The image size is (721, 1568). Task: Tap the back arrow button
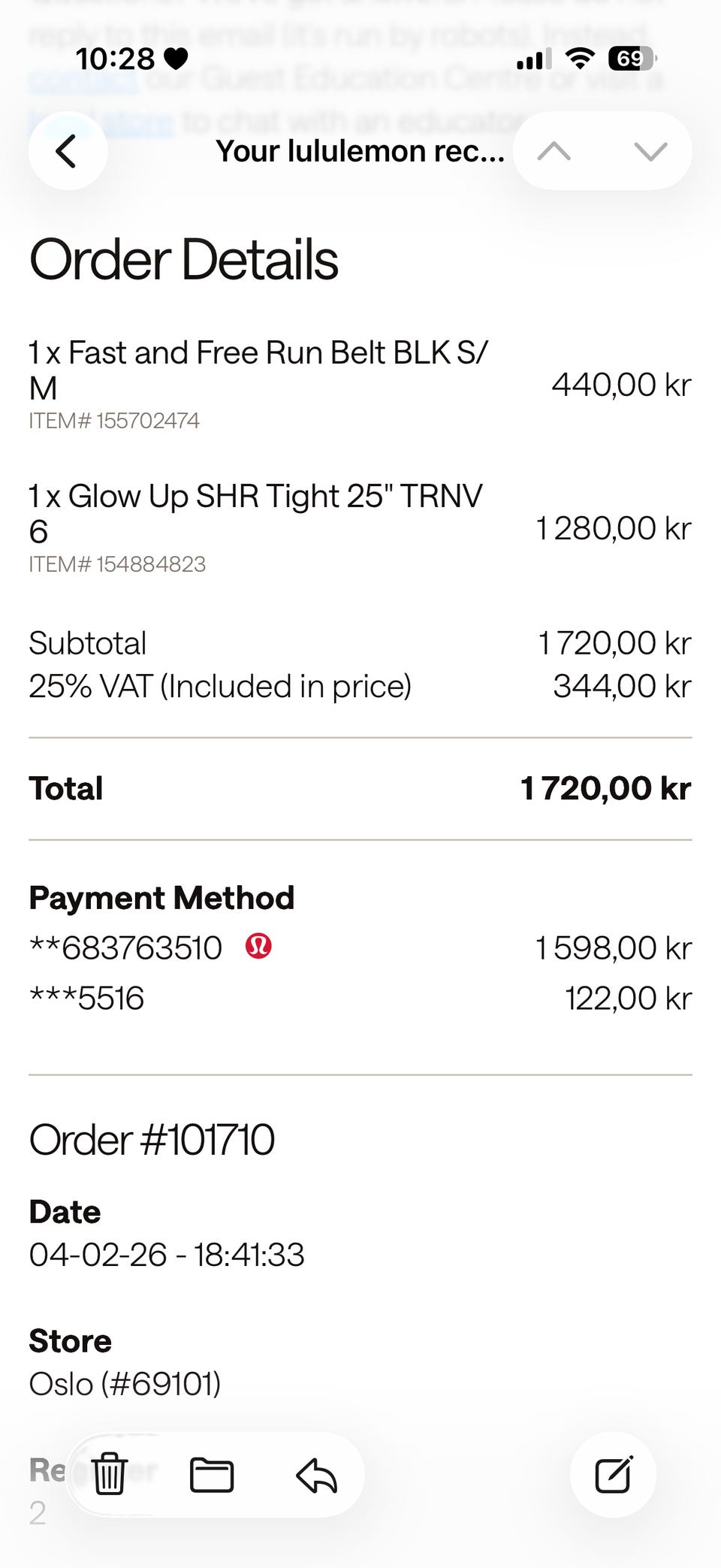pos(68,151)
